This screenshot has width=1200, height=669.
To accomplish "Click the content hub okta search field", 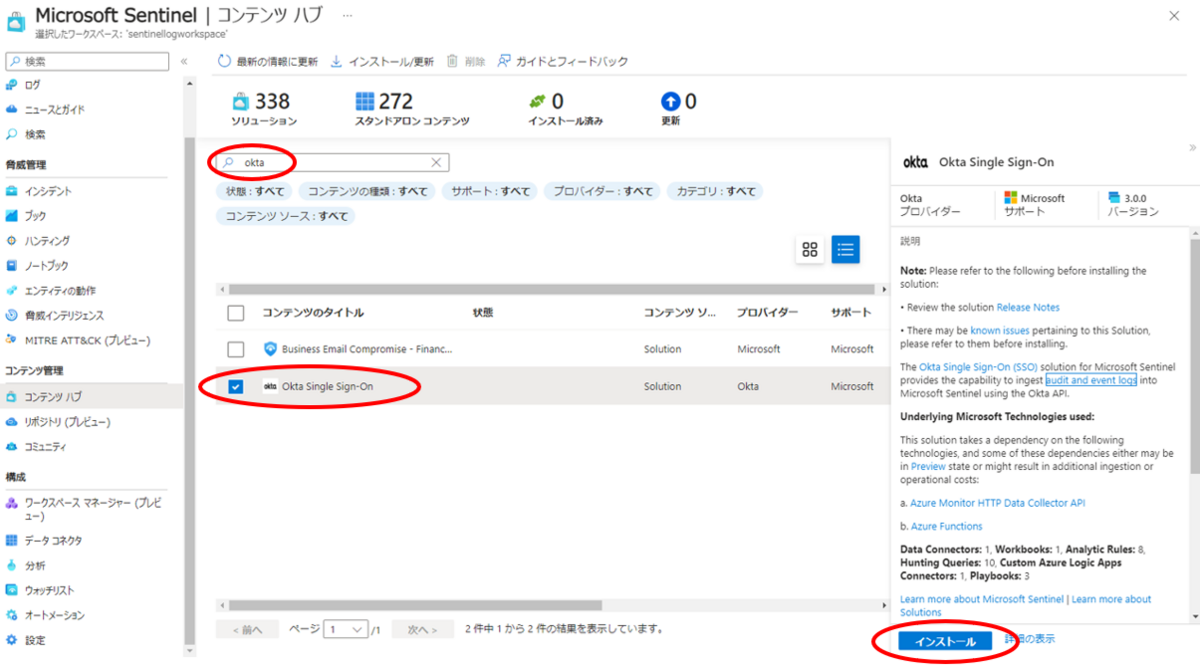I will [x=333, y=162].
